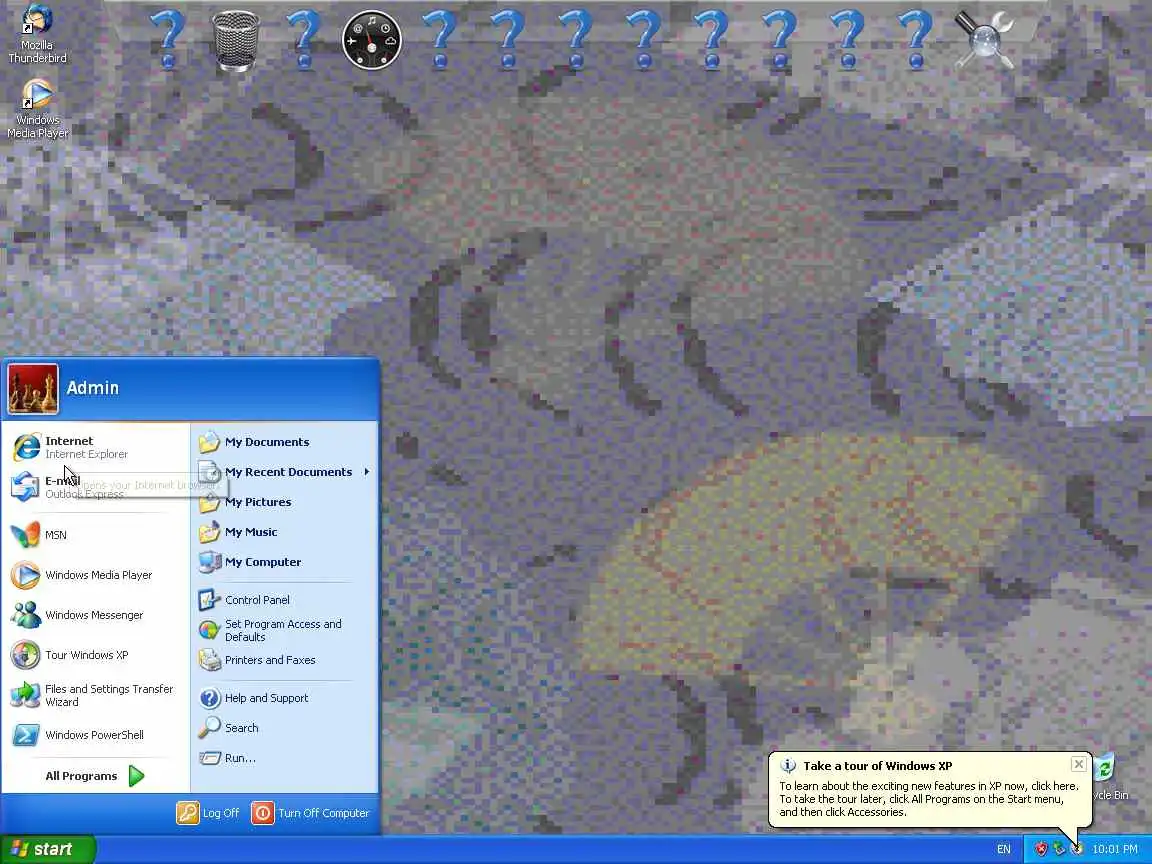
Task: Open the Dashboard gauge icon in dock
Action: pyautogui.click(x=372, y=40)
